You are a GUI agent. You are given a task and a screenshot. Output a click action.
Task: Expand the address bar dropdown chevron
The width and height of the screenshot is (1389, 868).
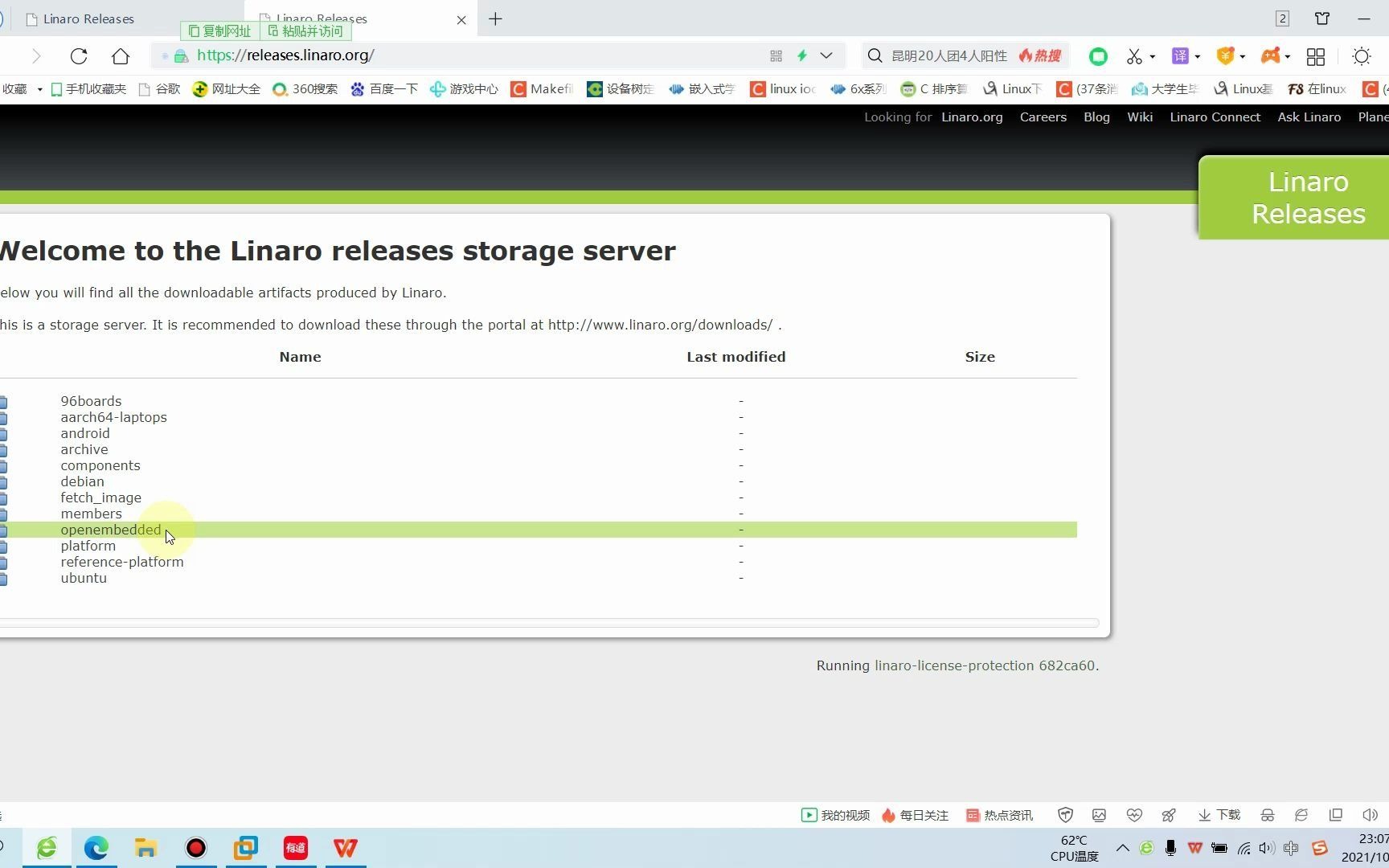pos(826,55)
